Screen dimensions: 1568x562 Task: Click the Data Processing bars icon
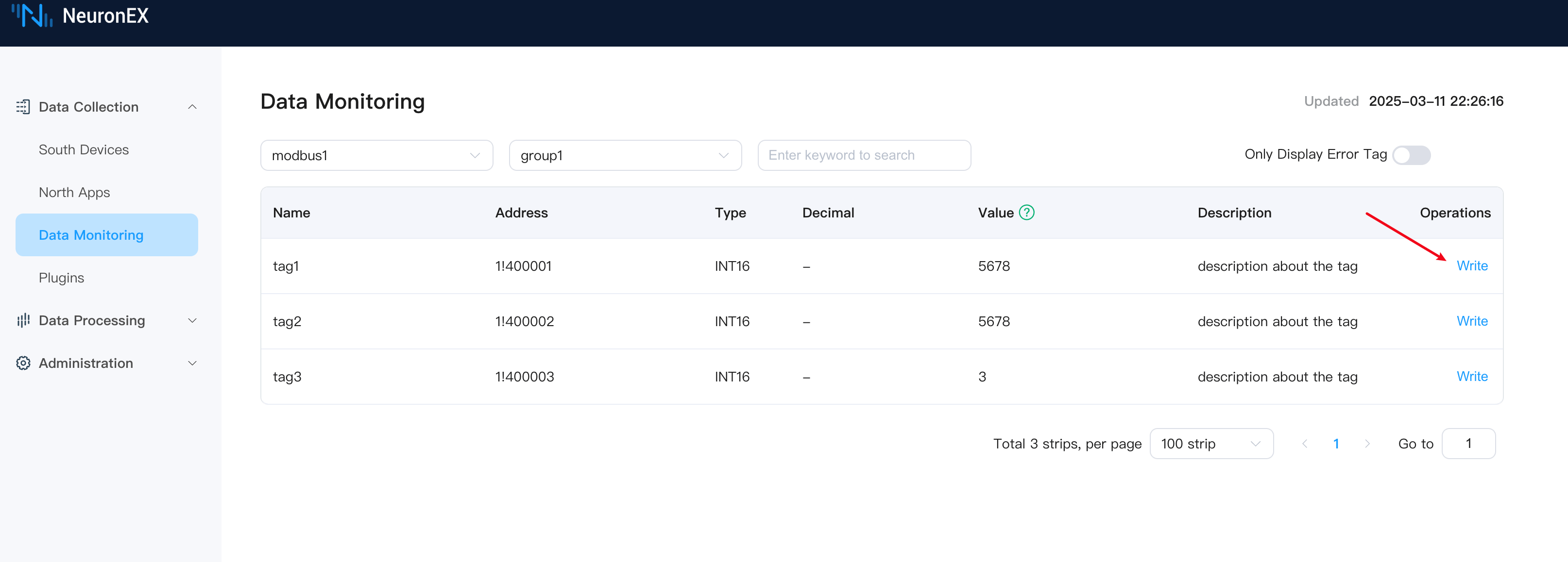[23, 320]
